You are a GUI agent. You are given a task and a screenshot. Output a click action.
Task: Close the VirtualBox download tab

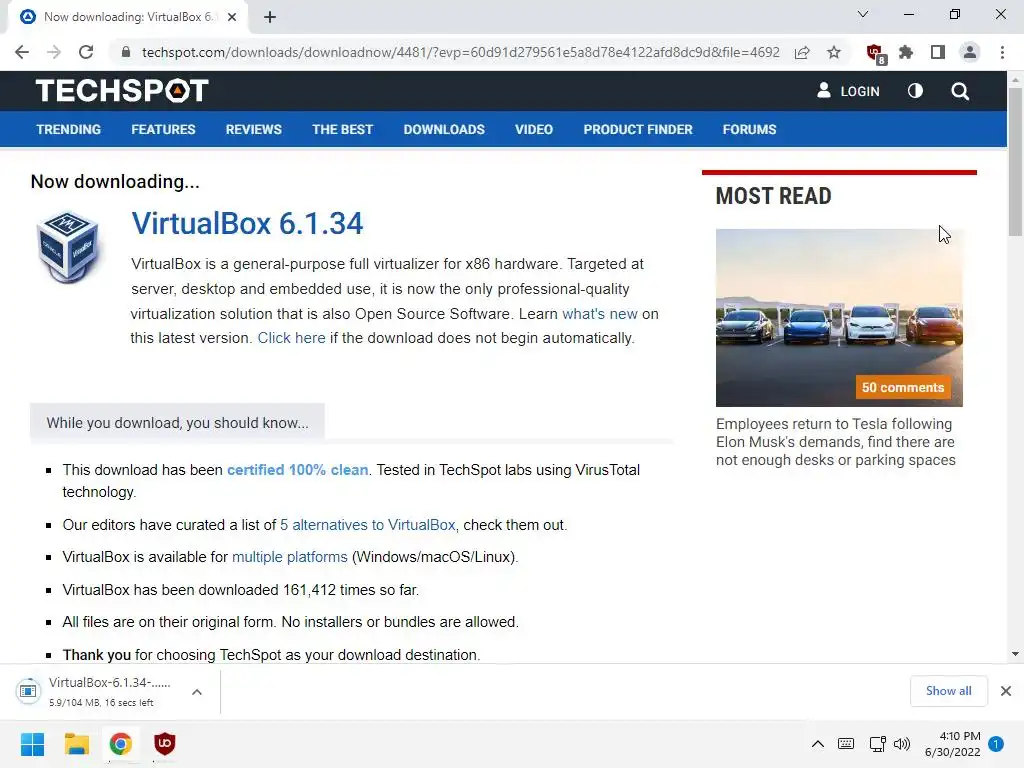point(232,18)
